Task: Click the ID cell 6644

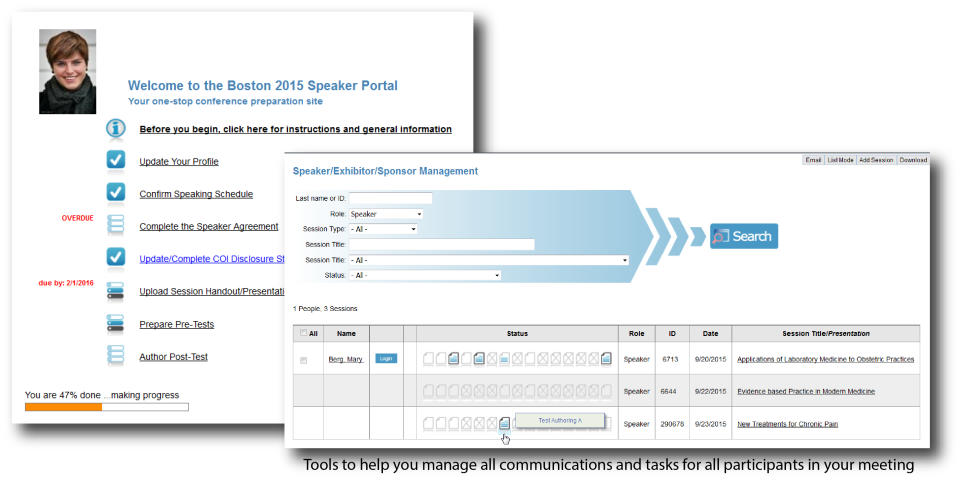Action: click(x=672, y=391)
